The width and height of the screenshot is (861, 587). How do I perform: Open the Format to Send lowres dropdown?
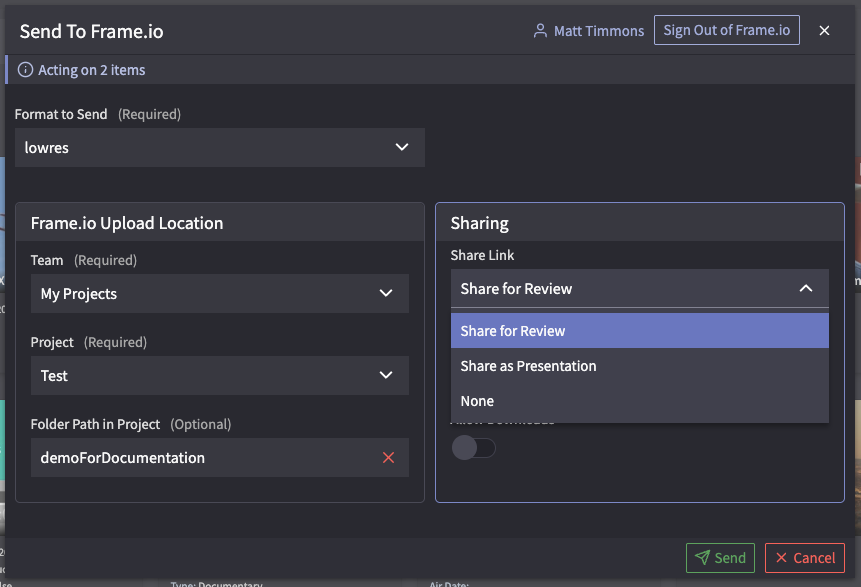tap(220, 148)
